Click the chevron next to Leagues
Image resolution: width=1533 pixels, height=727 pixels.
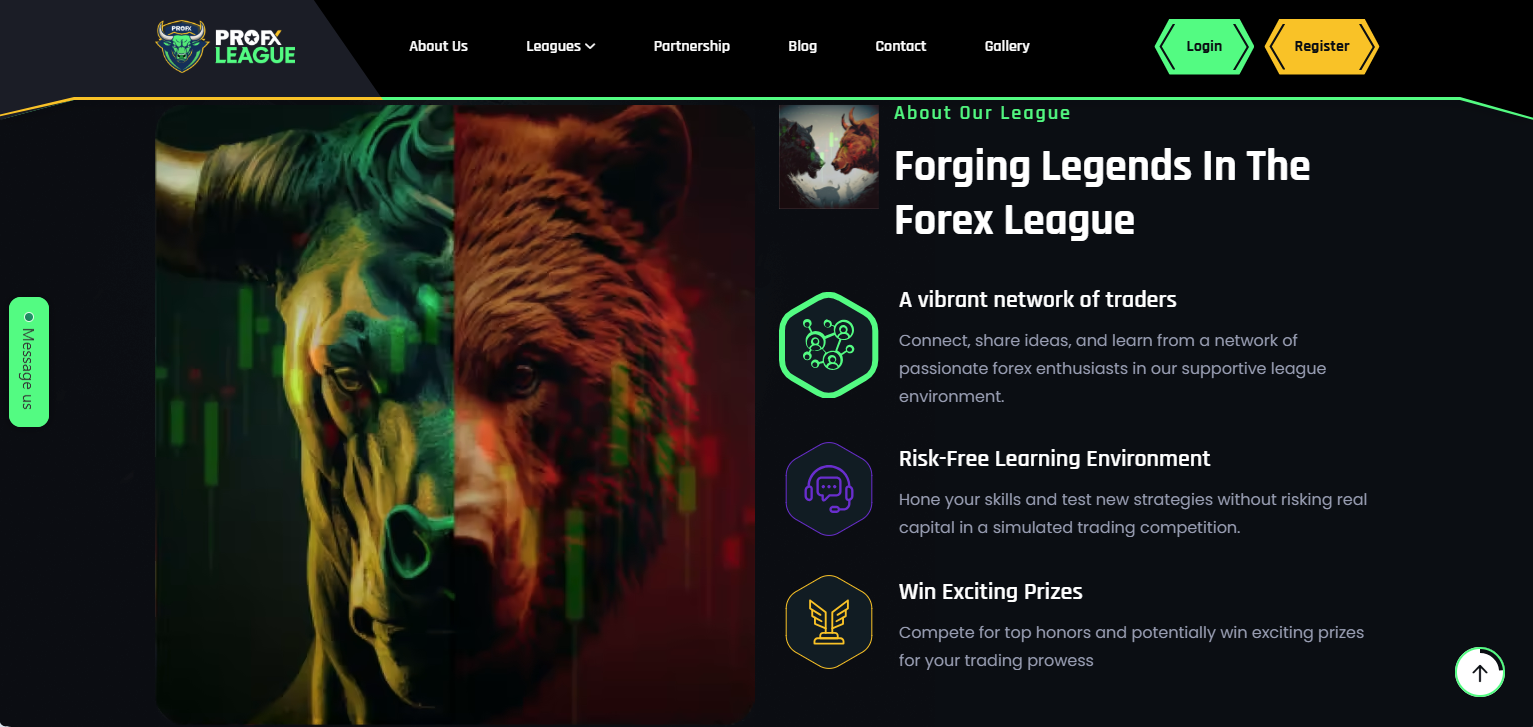[590, 46]
